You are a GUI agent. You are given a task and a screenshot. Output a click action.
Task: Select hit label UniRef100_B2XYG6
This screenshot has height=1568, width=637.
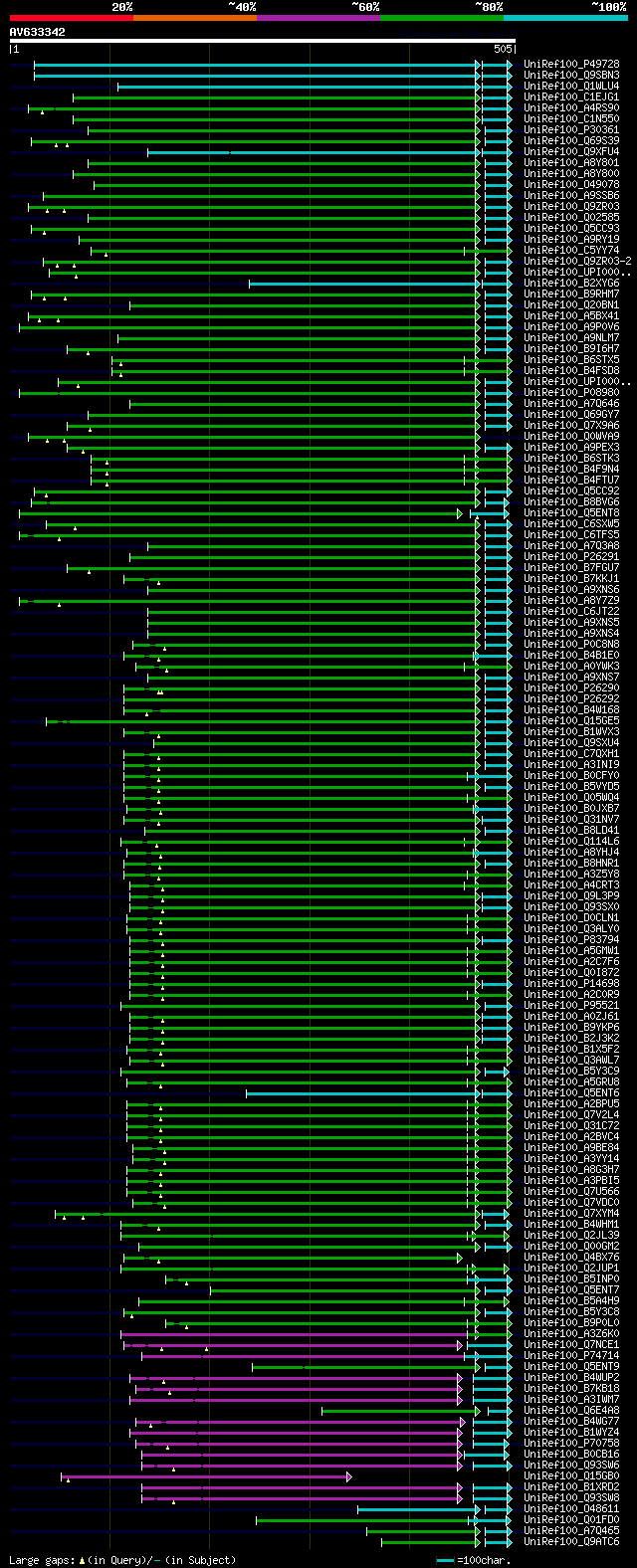(x=571, y=284)
